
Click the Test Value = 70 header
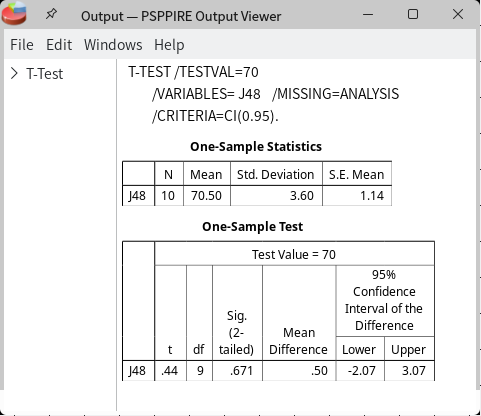(x=294, y=254)
